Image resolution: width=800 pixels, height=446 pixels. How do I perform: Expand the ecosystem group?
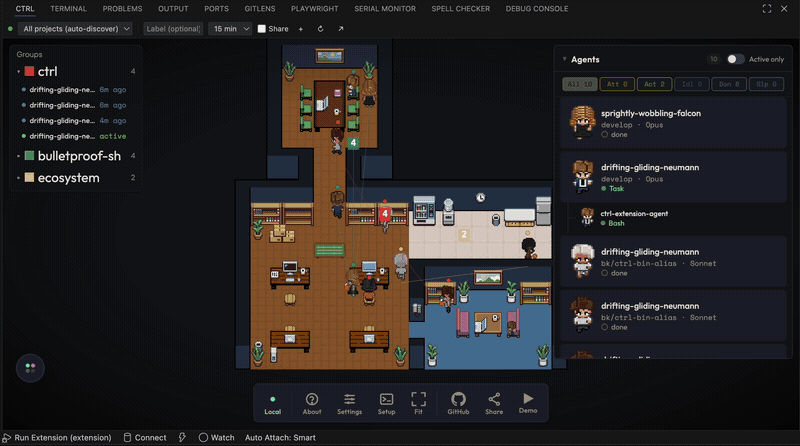coord(18,178)
